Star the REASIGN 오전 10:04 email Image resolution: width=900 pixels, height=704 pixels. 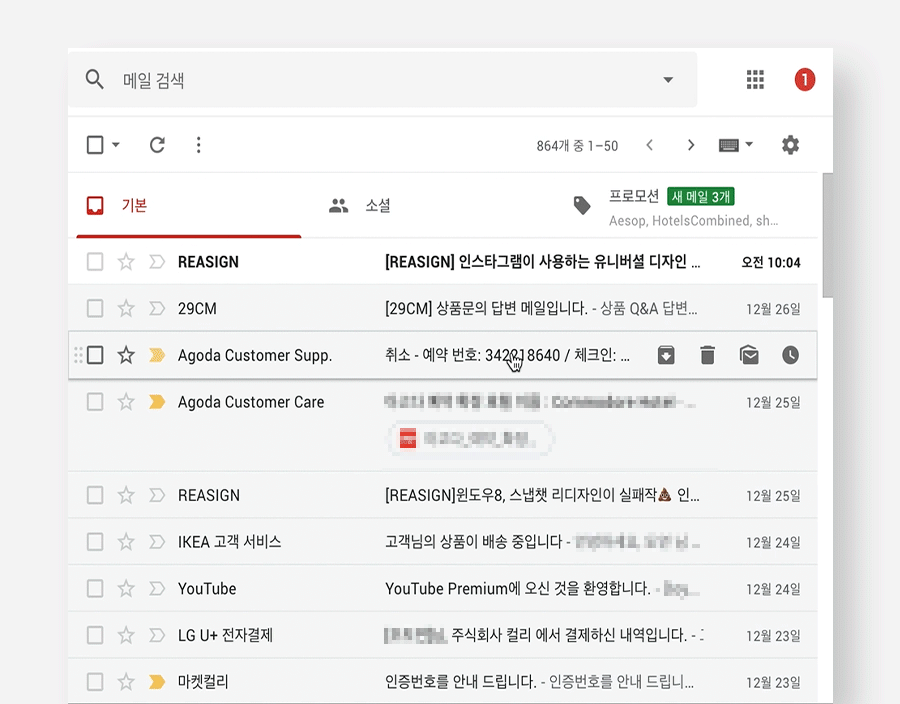click(x=126, y=262)
